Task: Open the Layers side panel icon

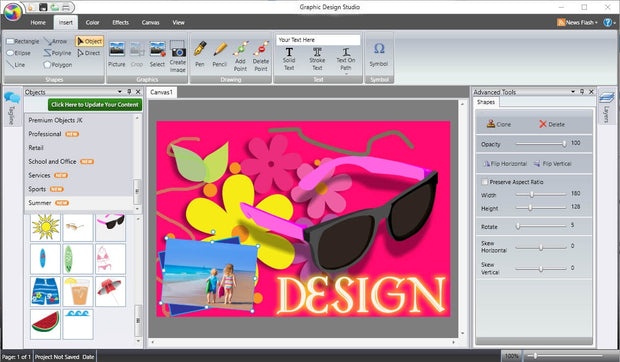Action: (x=607, y=106)
